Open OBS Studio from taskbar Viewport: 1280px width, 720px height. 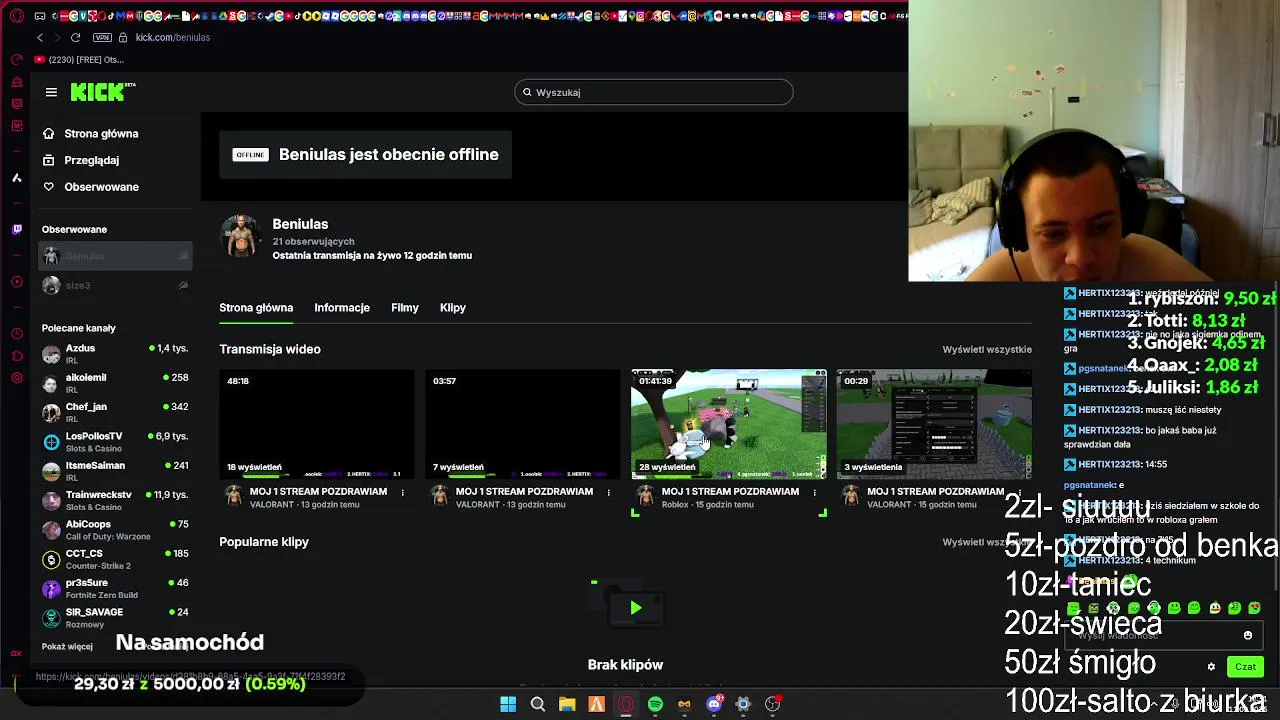[773, 704]
